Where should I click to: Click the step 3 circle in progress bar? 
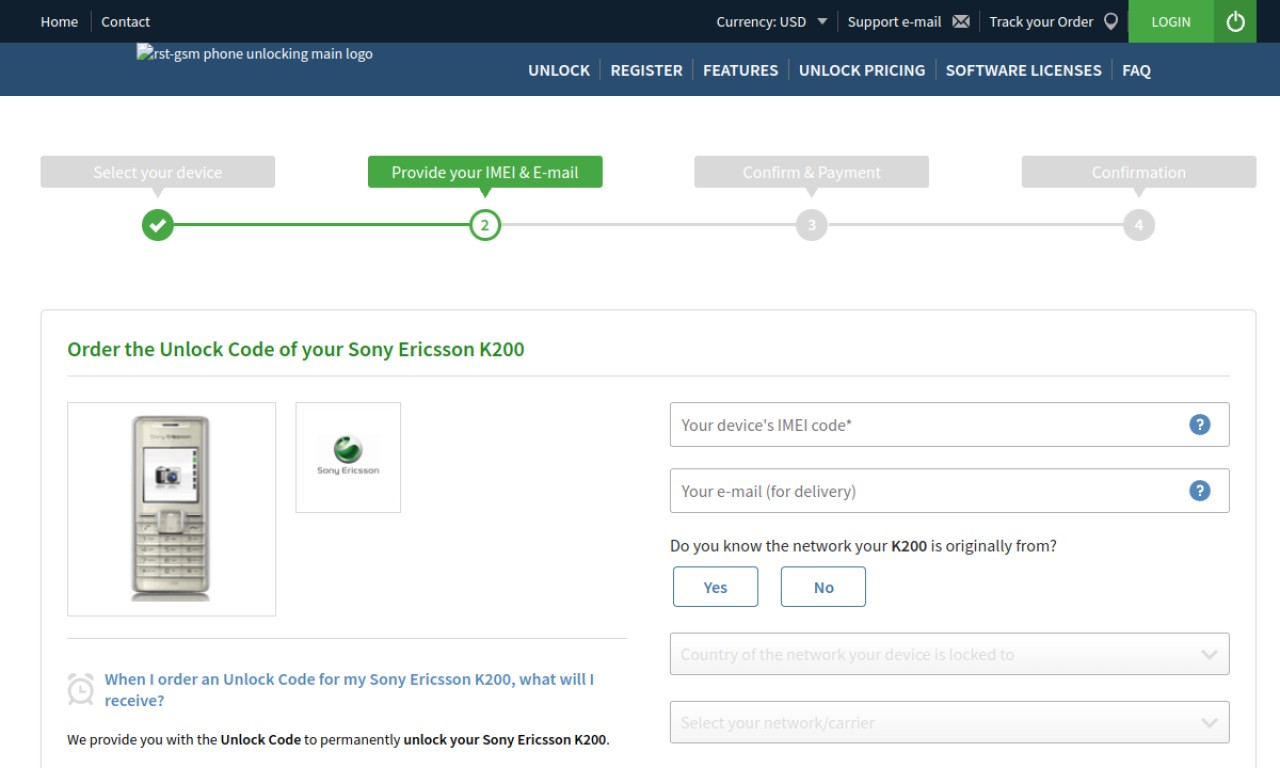point(811,225)
